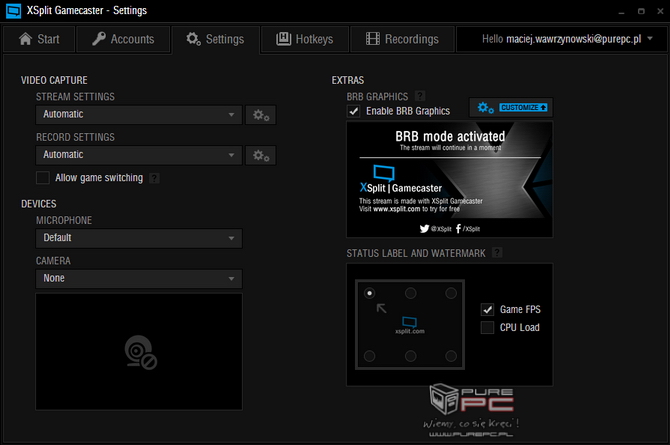Screen dimensions: 670x445
Task: Click the gears icon on Settings tab
Action: click(x=193, y=39)
